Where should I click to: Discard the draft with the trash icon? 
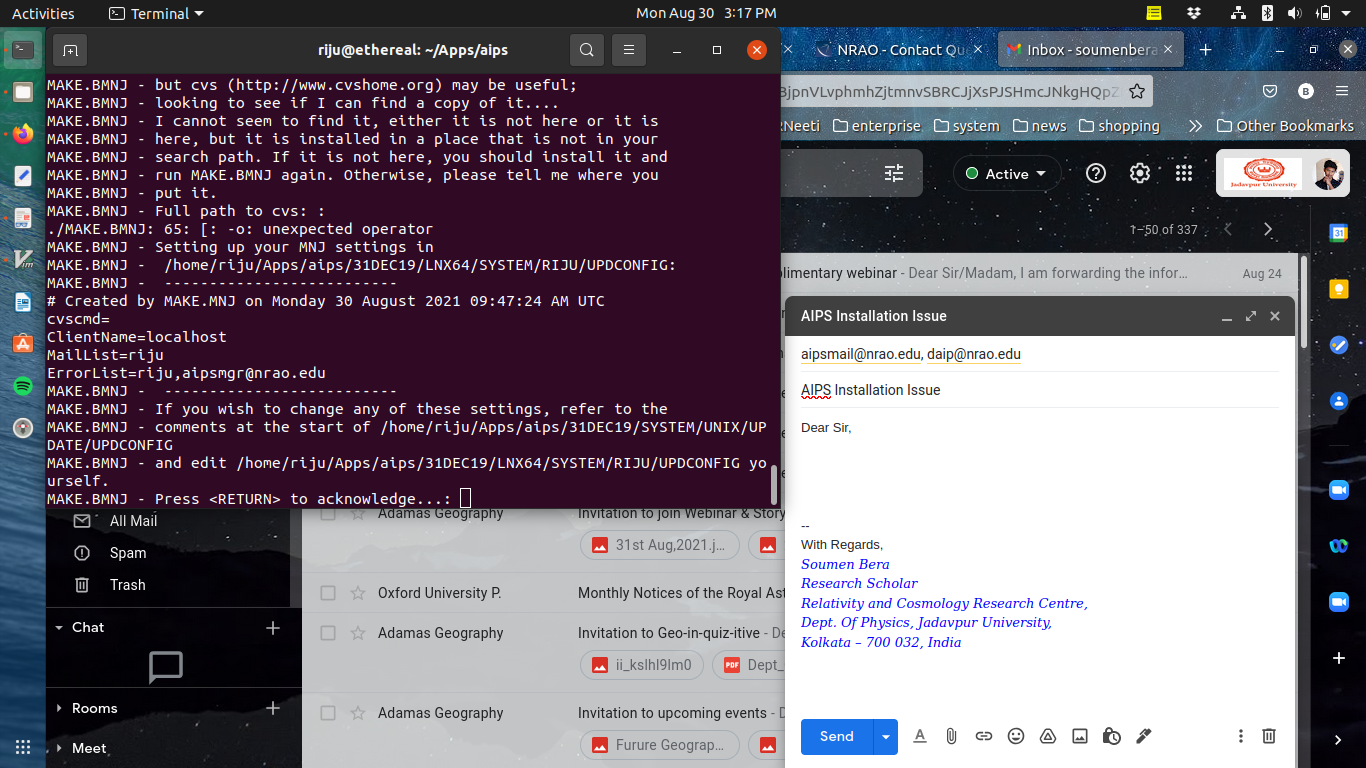click(x=1269, y=736)
